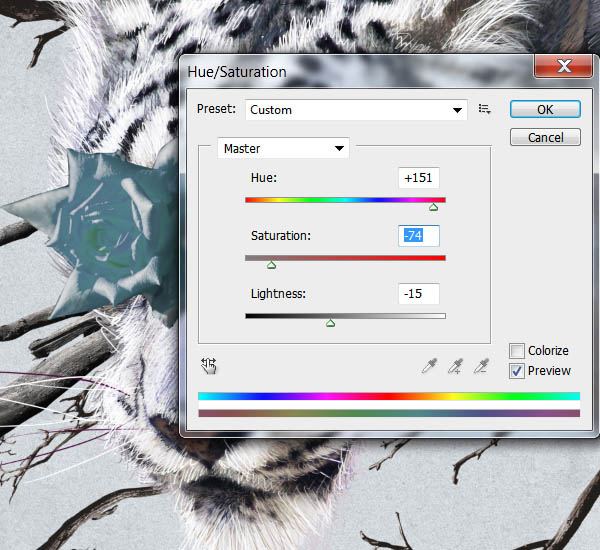The width and height of the screenshot is (600, 550).
Task: Click the Saturation gray-to-red track
Action: (x=346, y=258)
